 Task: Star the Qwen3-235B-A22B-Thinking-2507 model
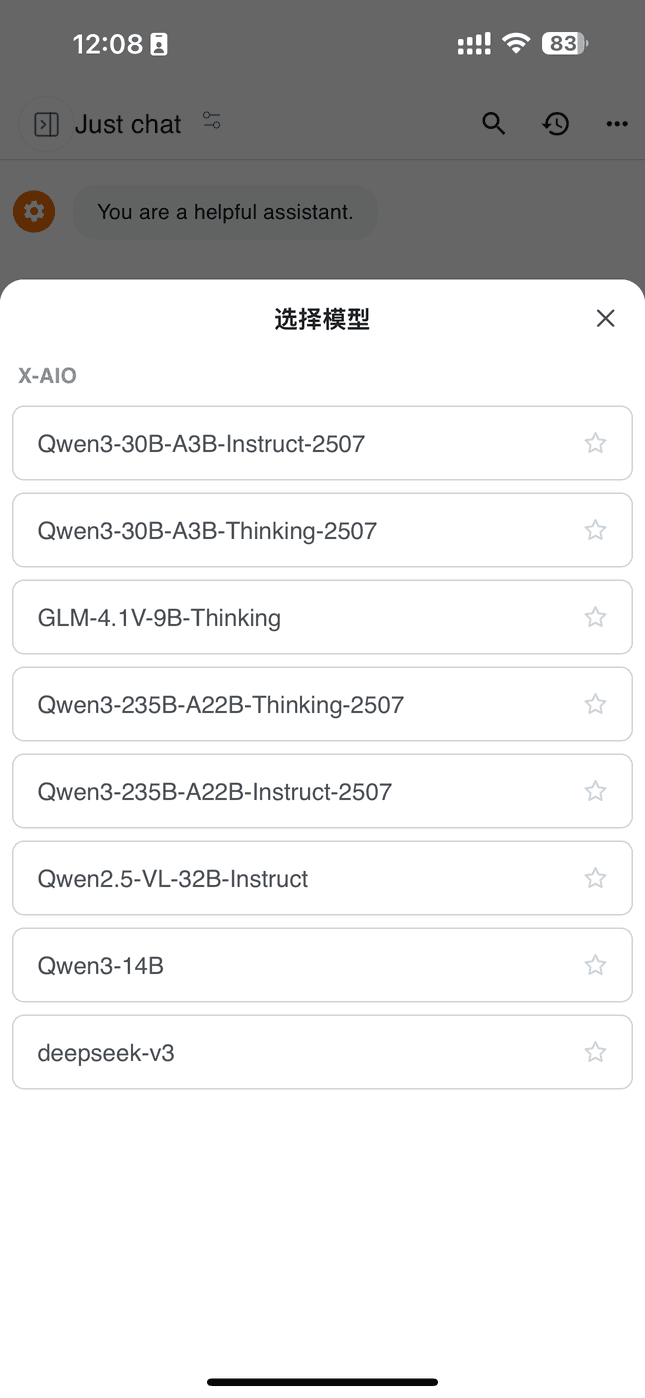pos(595,704)
